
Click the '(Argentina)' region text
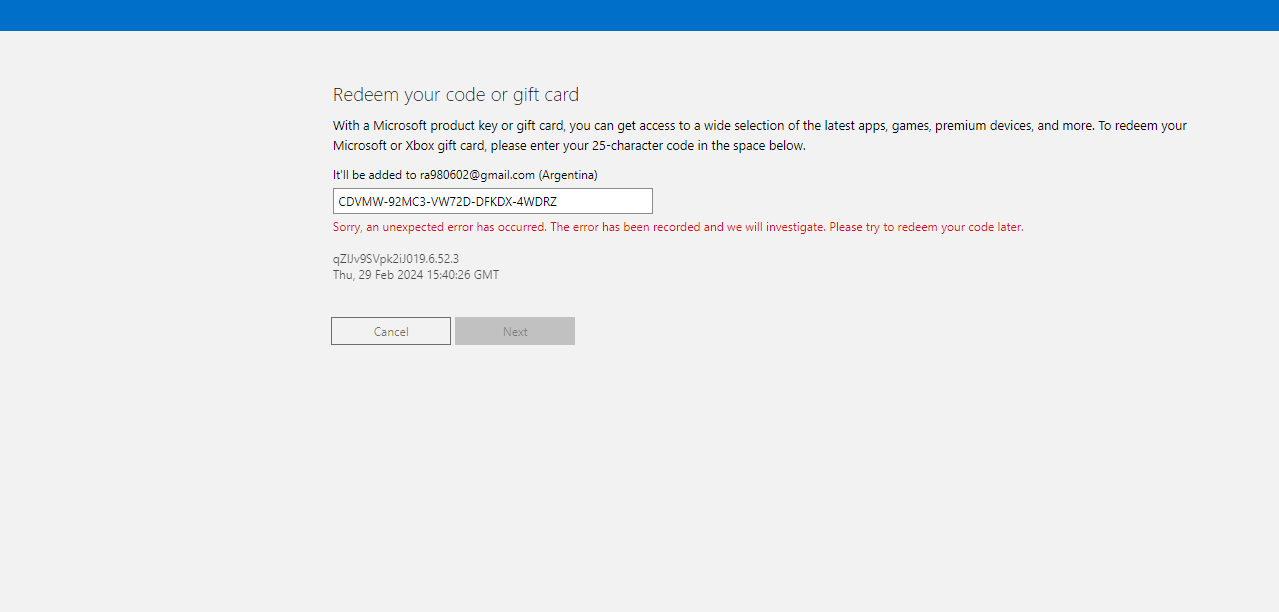pyautogui.click(x=568, y=175)
